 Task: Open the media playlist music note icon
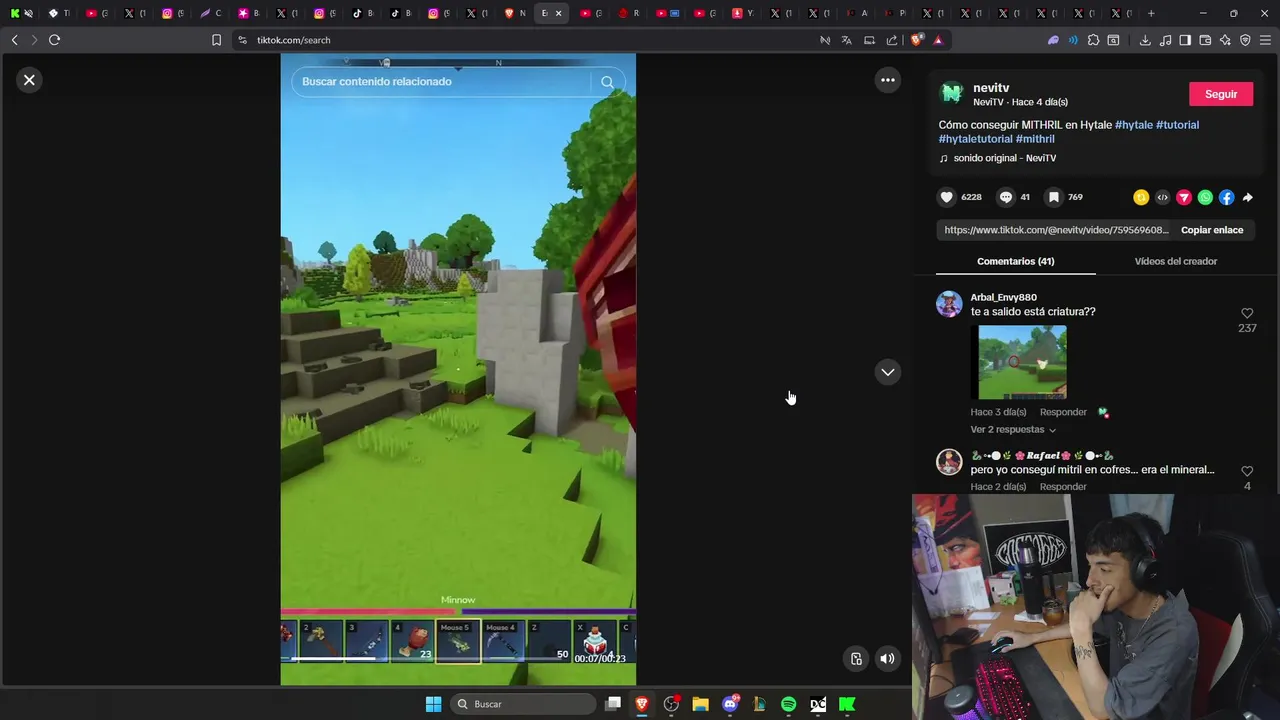(x=1165, y=40)
